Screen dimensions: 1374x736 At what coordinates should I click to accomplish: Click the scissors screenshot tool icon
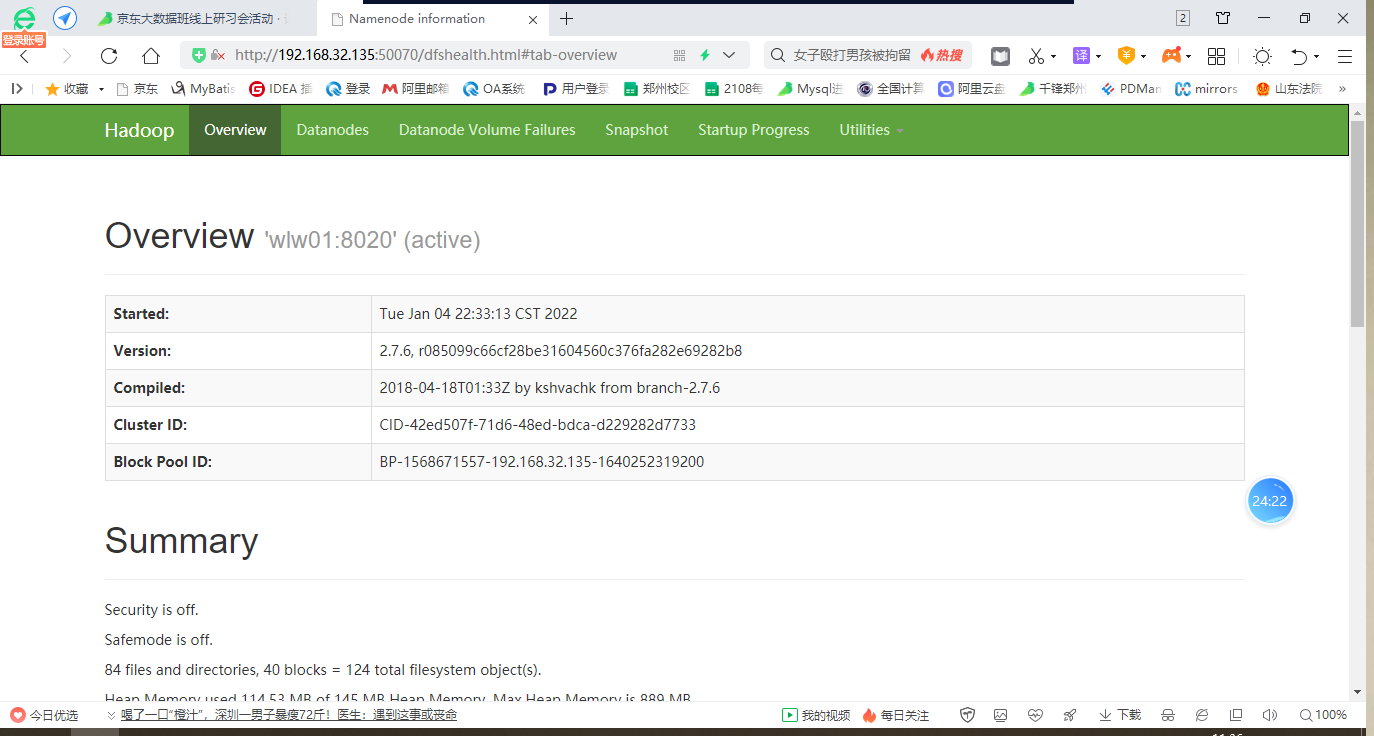[x=1036, y=56]
